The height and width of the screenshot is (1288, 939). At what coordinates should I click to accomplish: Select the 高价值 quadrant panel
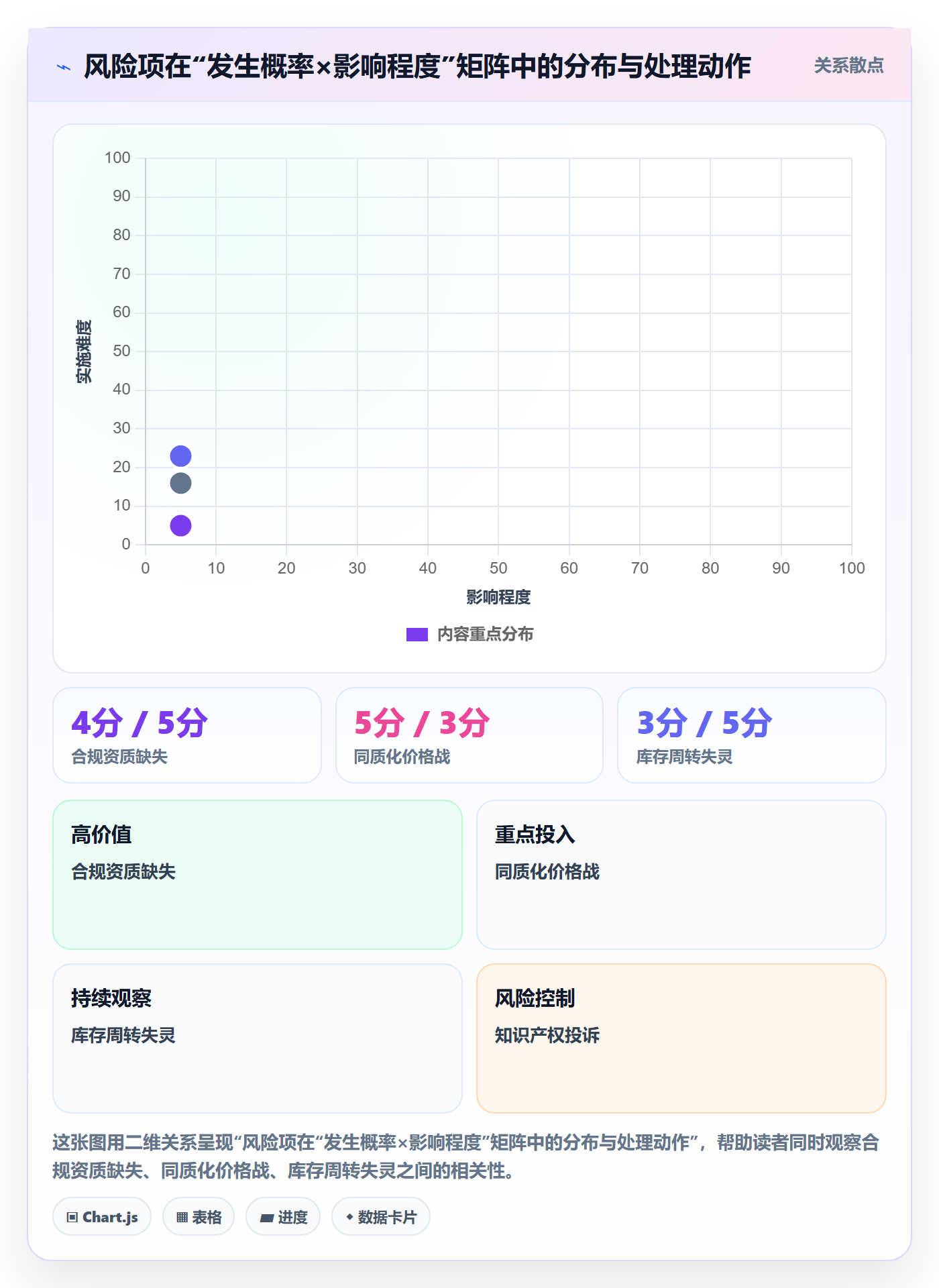[258, 875]
